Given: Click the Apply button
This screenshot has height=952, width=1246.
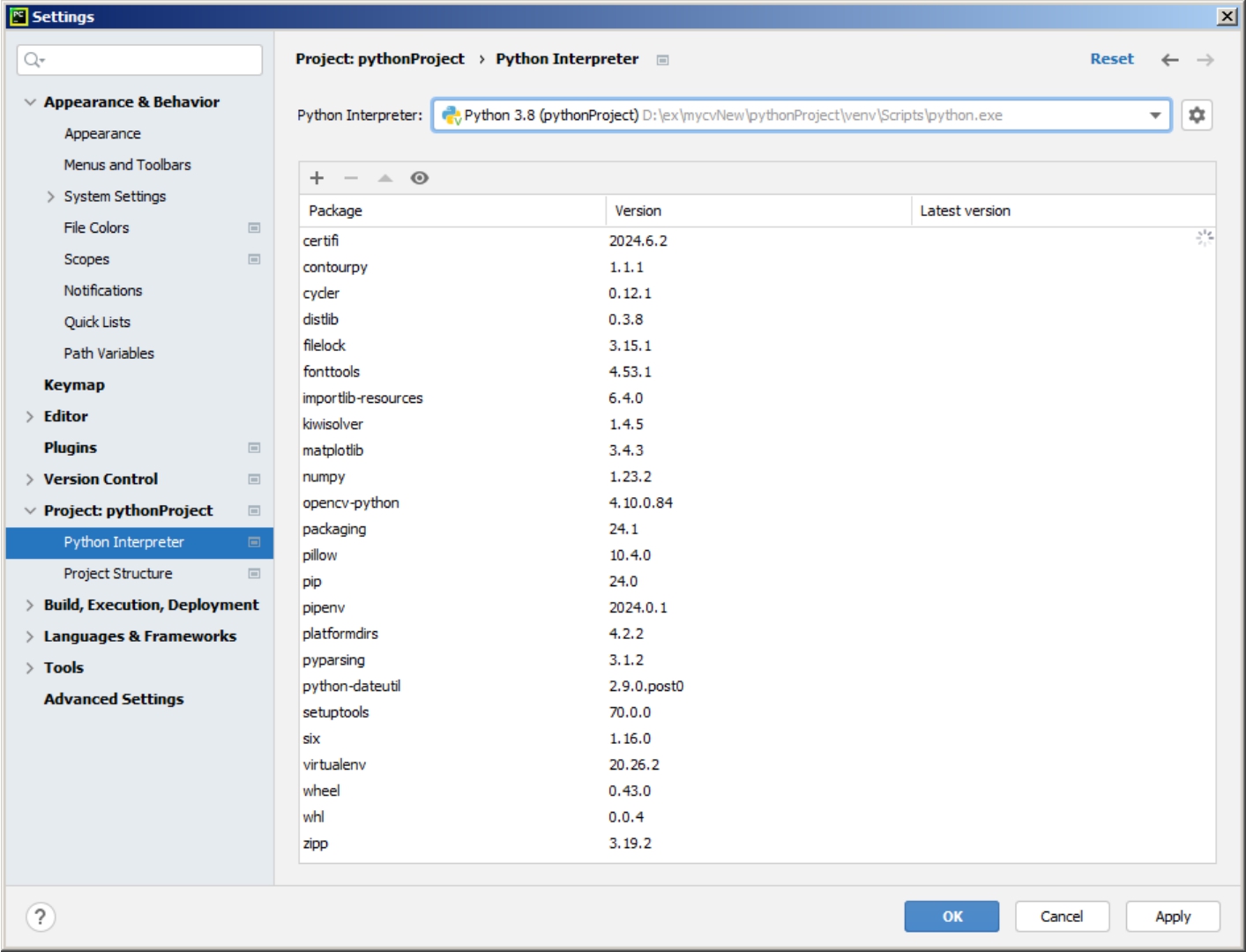Looking at the screenshot, I should [1172, 917].
